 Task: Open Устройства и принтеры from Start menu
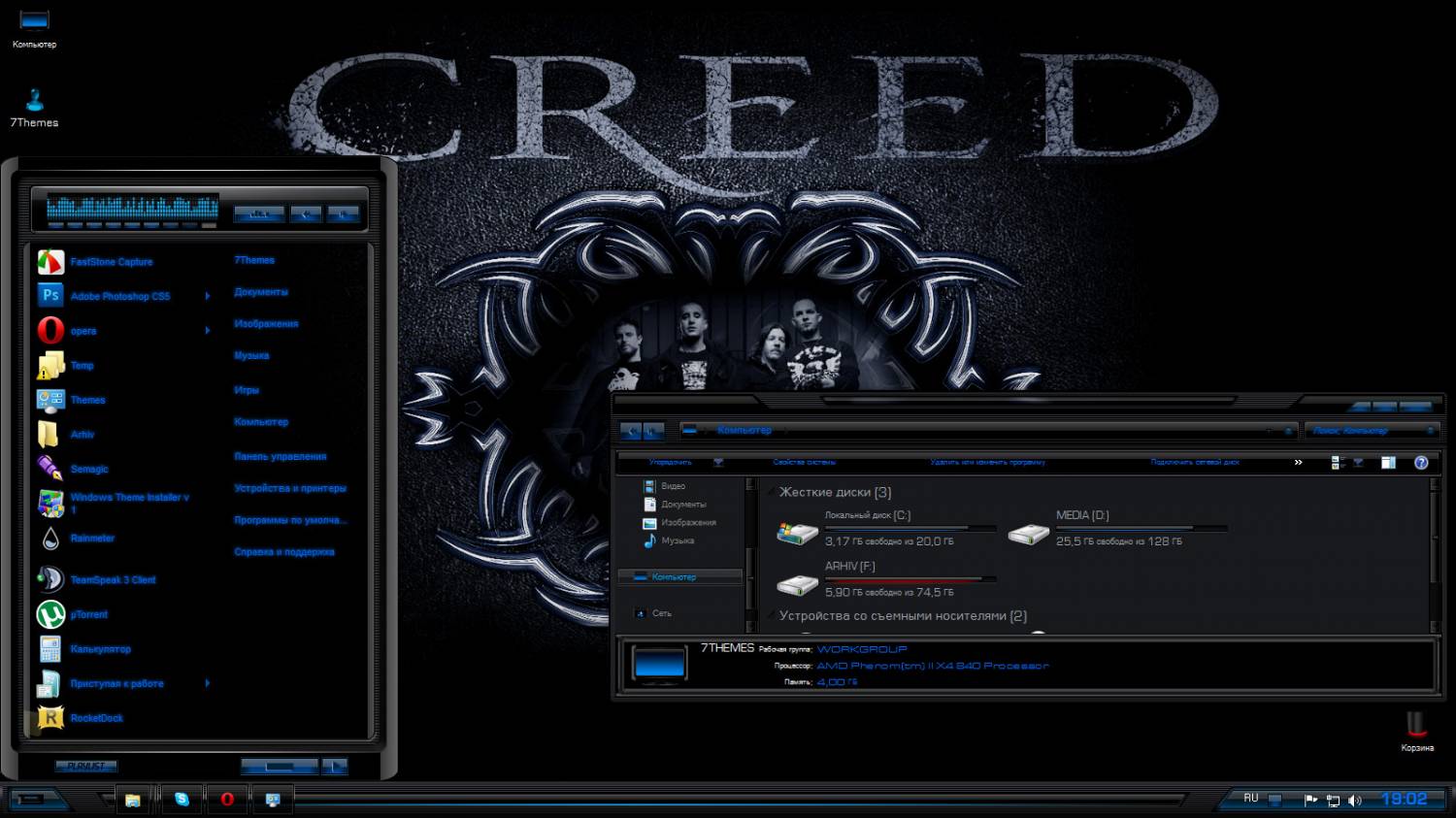[290, 488]
